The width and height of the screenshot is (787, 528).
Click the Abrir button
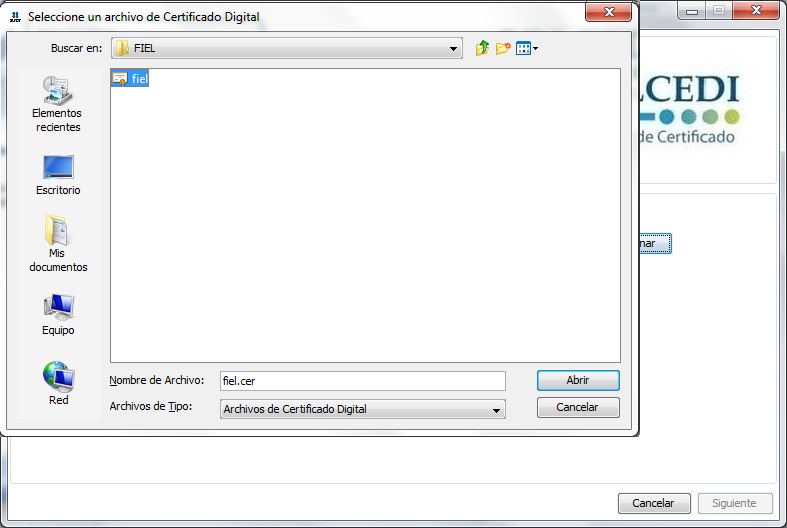pyautogui.click(x=578, y=380)
